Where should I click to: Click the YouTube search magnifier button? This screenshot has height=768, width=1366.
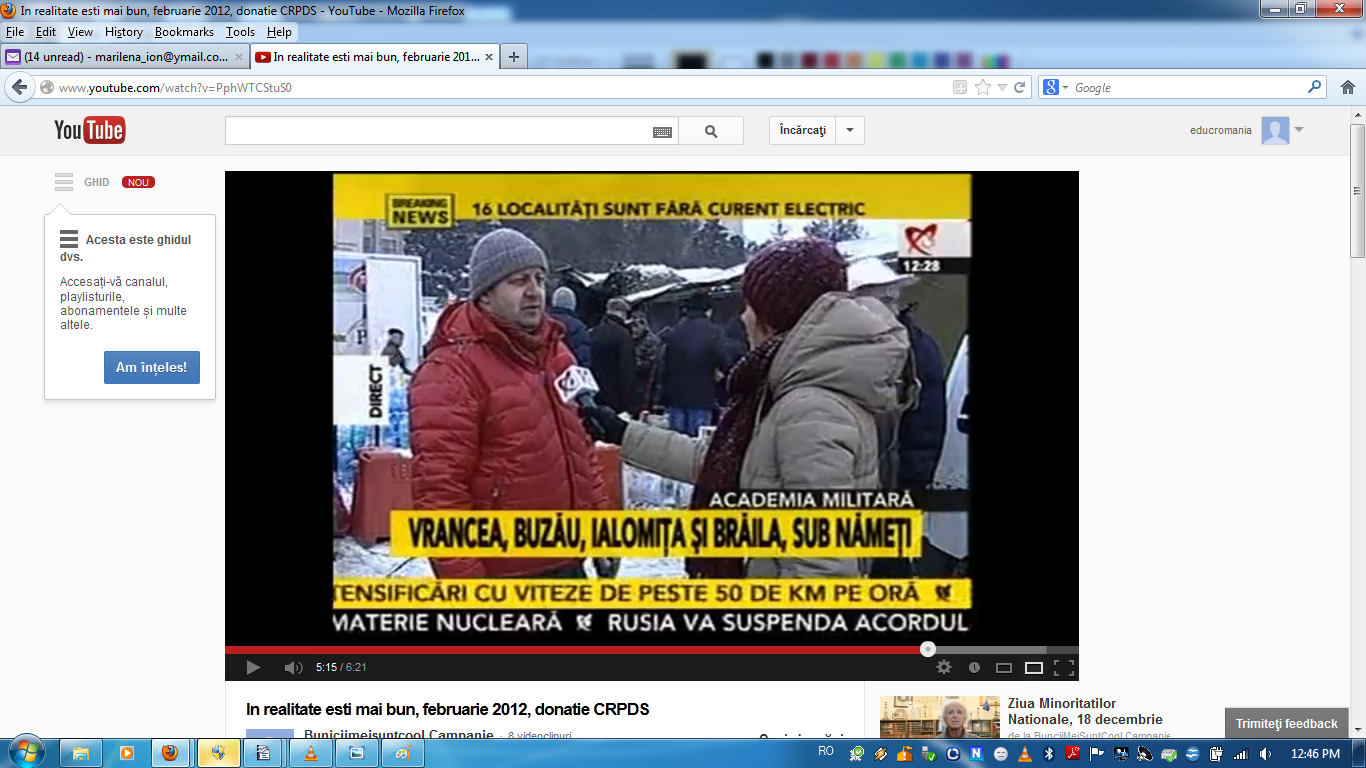711,131
